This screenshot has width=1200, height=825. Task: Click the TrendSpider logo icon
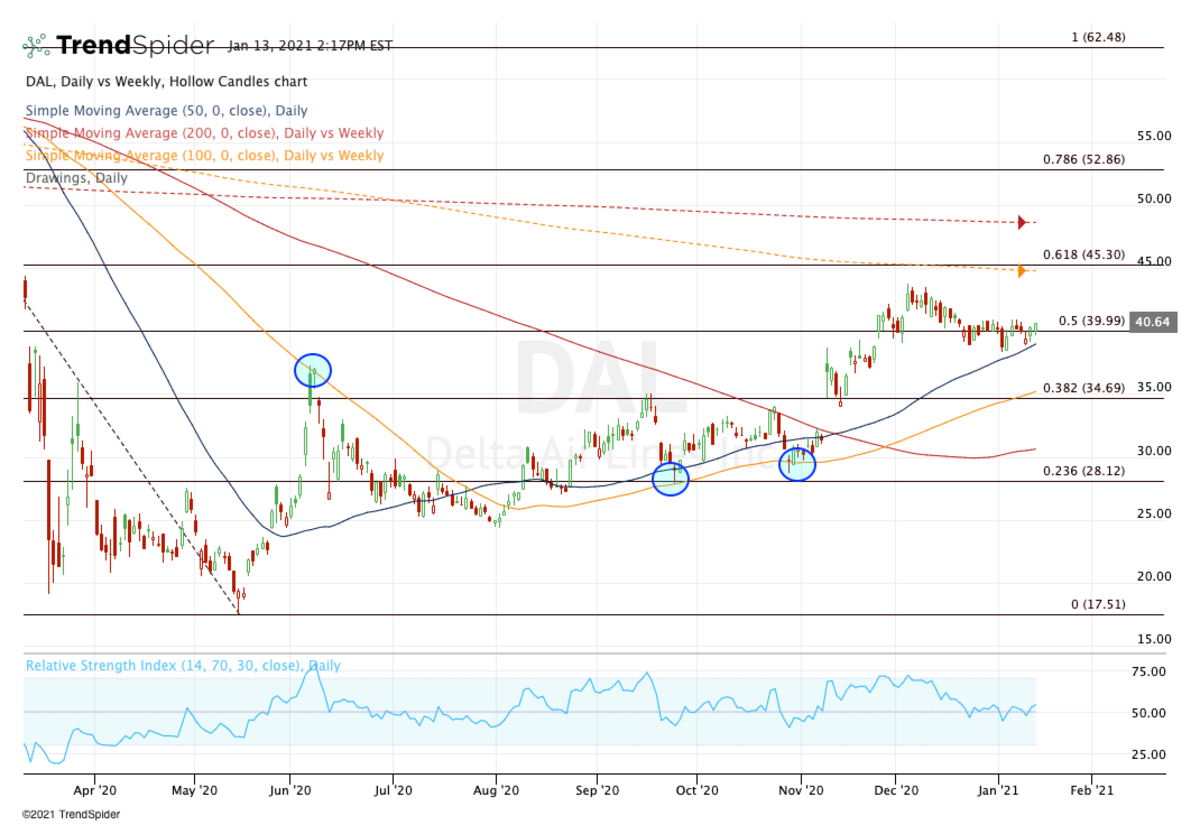click(x=36, y=44)
